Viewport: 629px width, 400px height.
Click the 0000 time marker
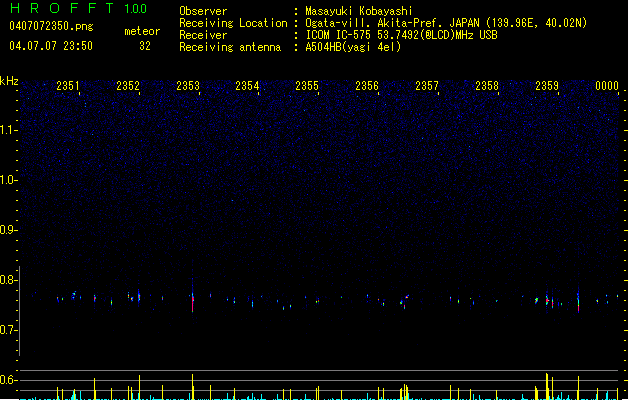(607, 86)
